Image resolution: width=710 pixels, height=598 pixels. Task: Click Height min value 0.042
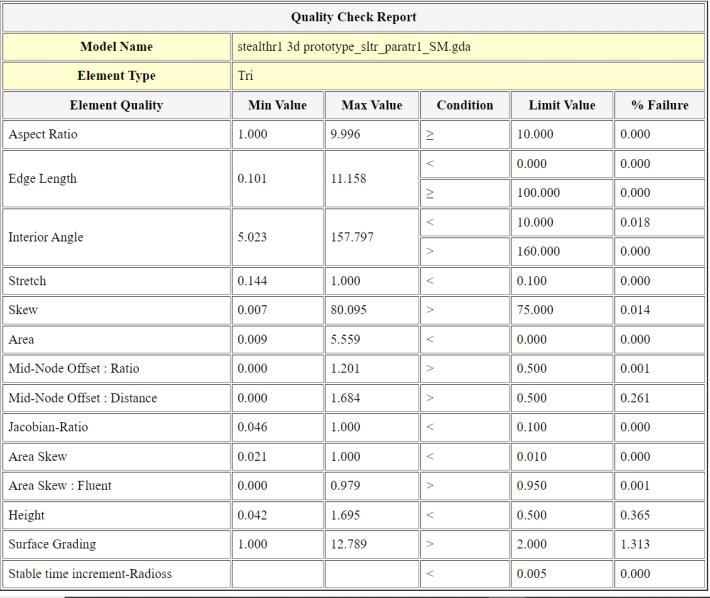[252, 515]
